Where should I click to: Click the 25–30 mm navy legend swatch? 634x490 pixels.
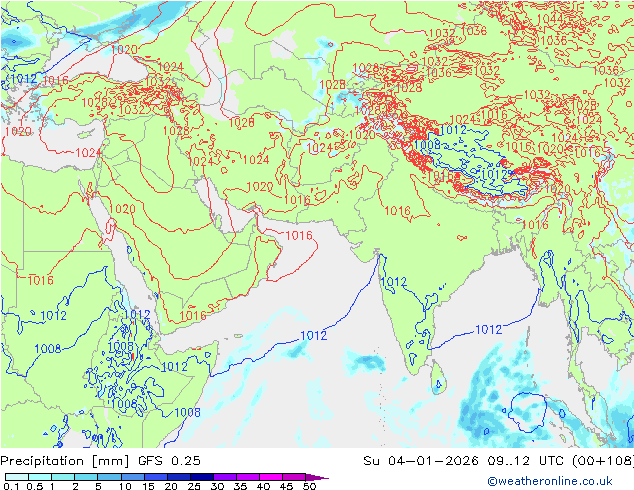[201, 477]
